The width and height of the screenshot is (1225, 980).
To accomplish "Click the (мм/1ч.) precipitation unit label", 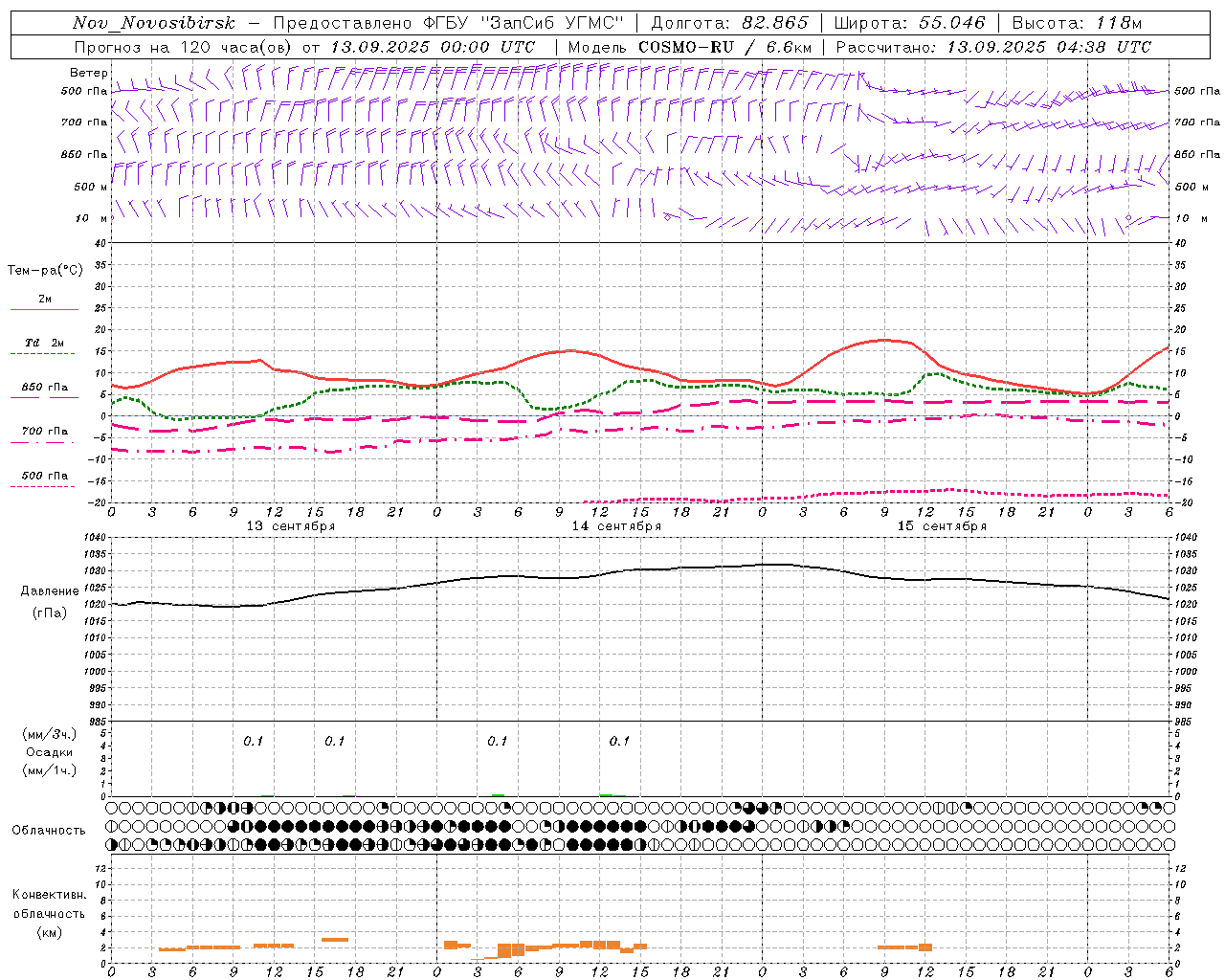I will pyautogui.click(x=50, y=770).
